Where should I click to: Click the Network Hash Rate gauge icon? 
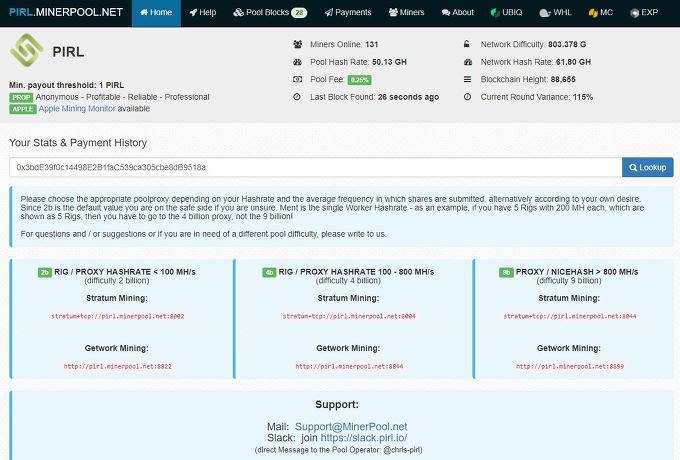click(468, 62)
